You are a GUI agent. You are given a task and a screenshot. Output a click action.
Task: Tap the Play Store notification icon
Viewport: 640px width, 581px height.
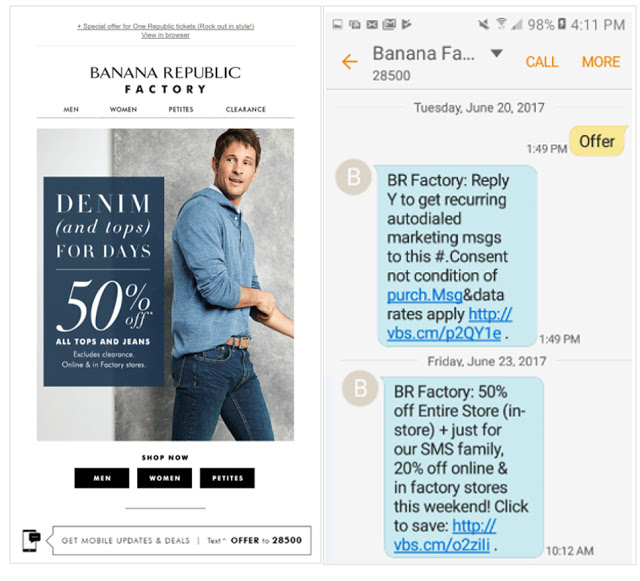[407, 24]
